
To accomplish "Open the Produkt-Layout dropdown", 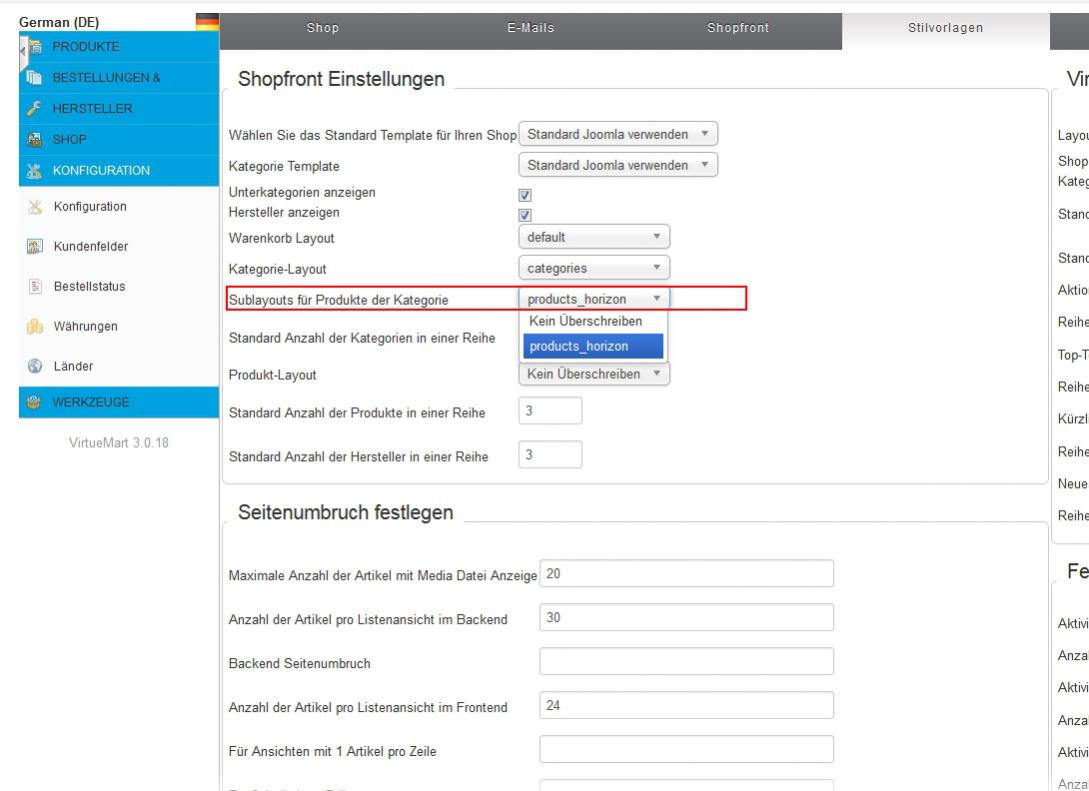I will pyautogui.click(x=594, y=373).
